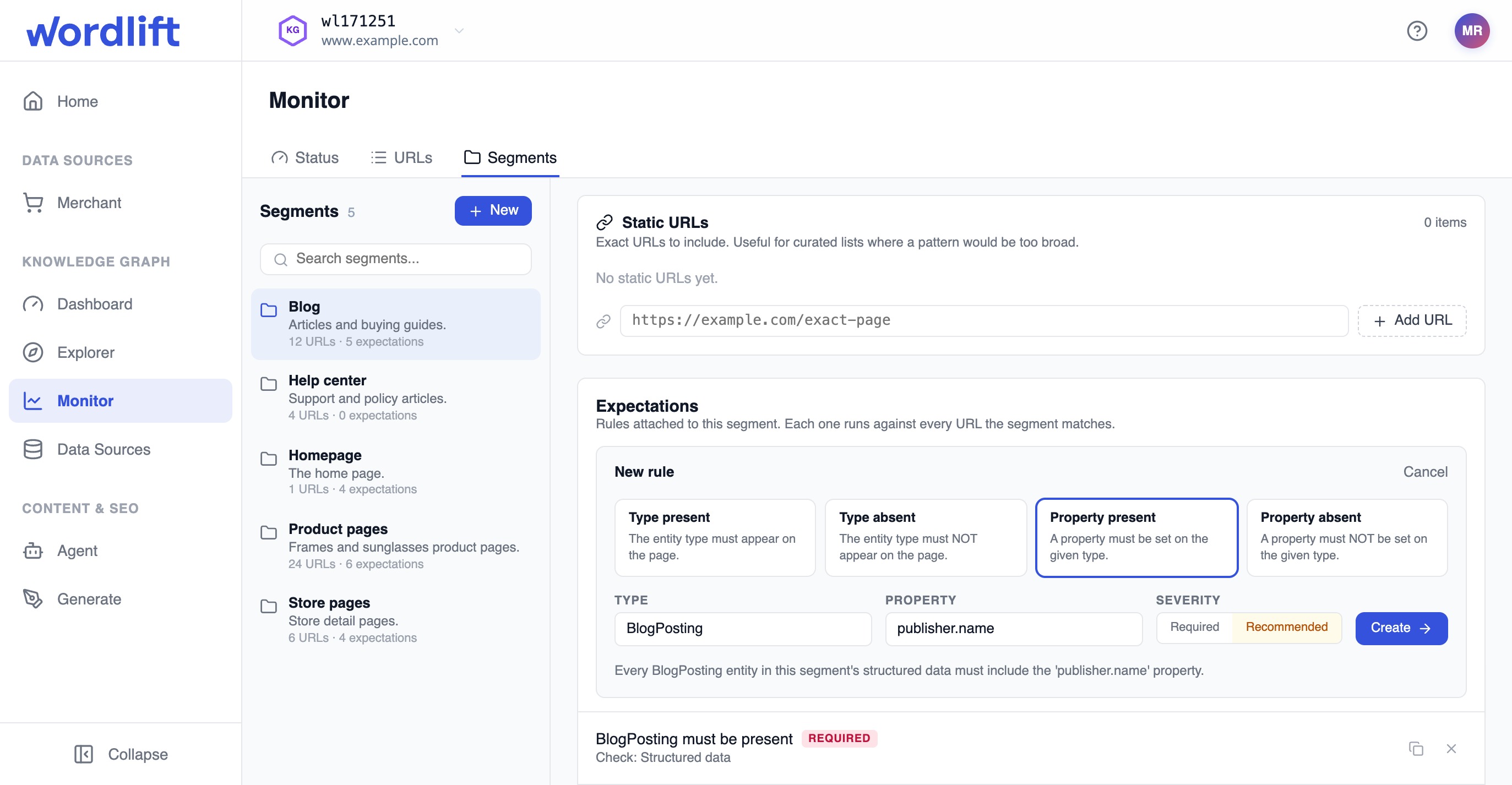Set severity to Recommended
Viewport: 1512px width, 785px height.
click(x=1286, y=626)
